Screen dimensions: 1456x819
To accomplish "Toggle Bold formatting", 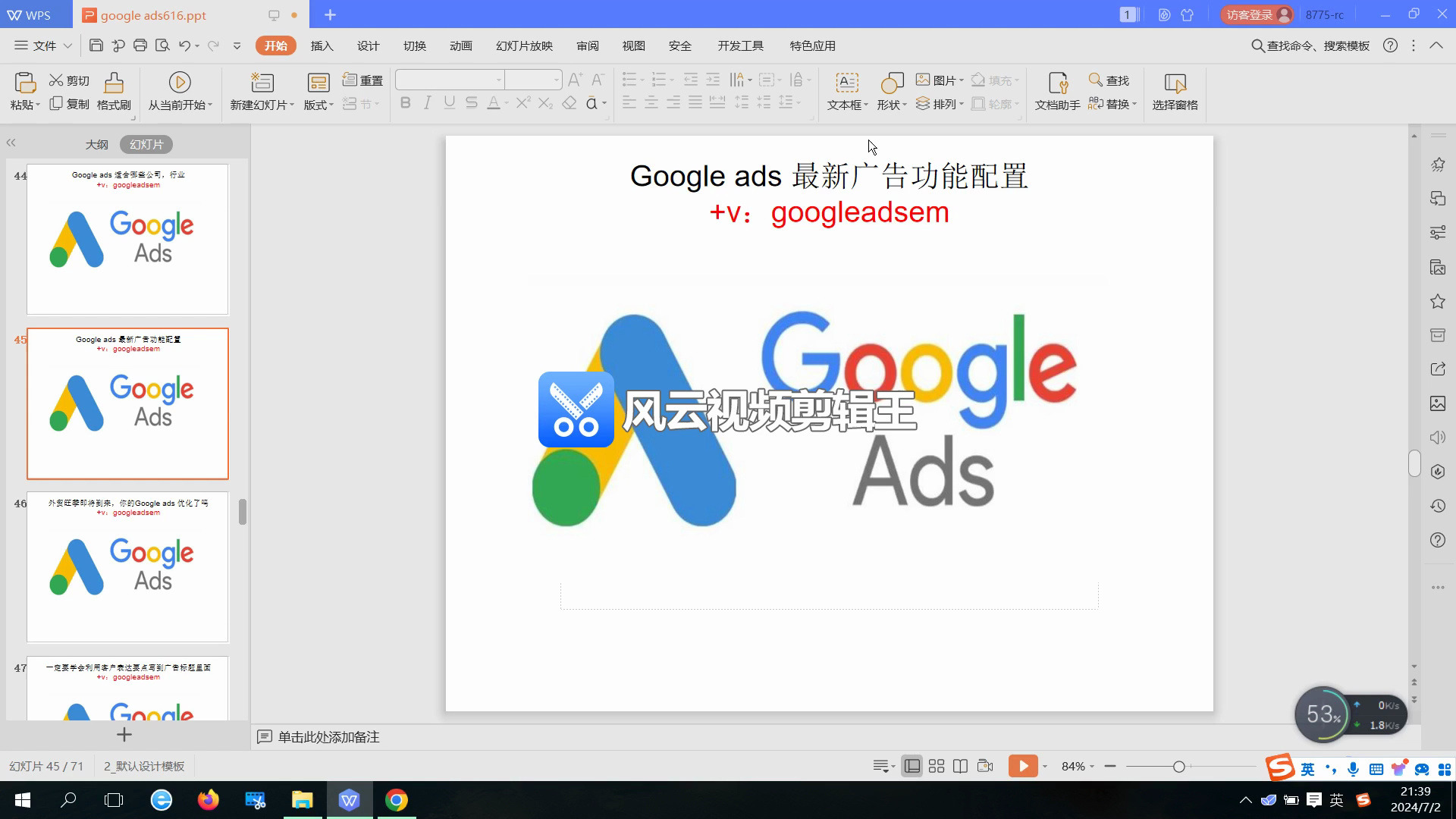I will coord(406,103).
